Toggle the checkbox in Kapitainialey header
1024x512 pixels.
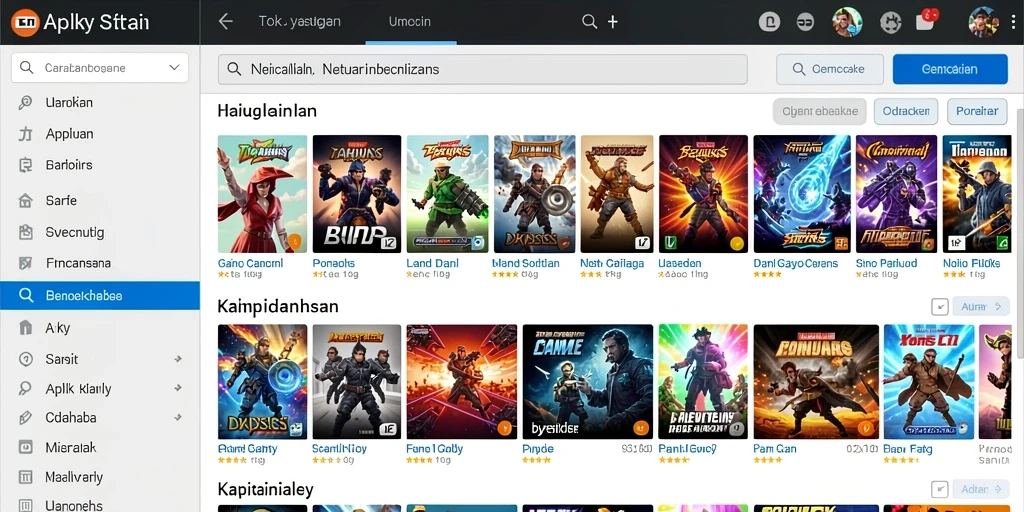click(939, 489)
